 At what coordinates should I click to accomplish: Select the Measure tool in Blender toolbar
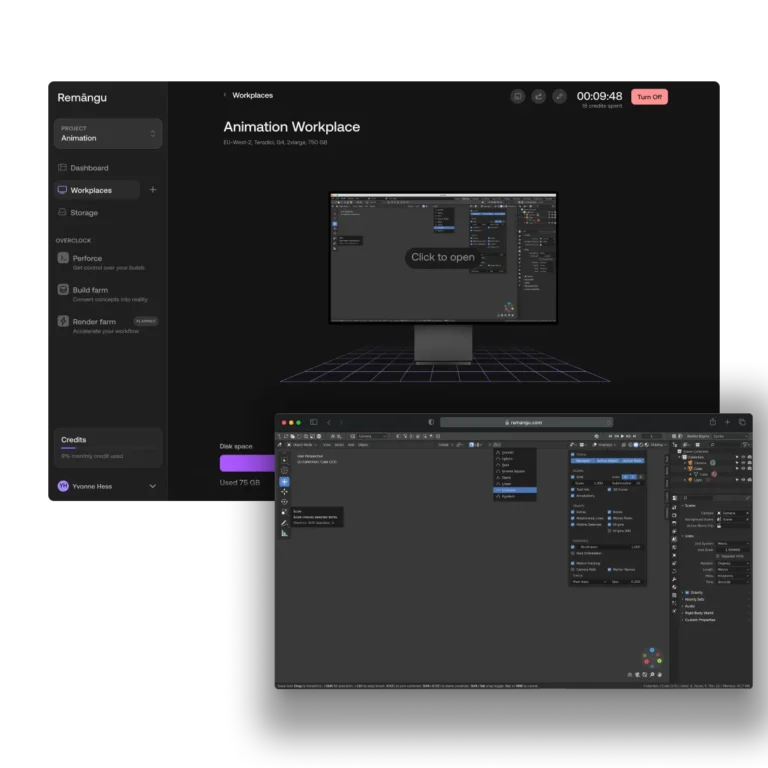pos(284,533)
